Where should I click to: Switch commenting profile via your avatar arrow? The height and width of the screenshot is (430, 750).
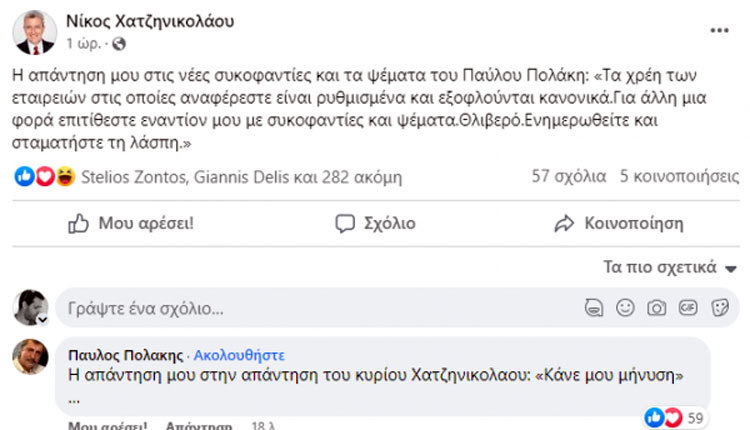pos(43,318)
